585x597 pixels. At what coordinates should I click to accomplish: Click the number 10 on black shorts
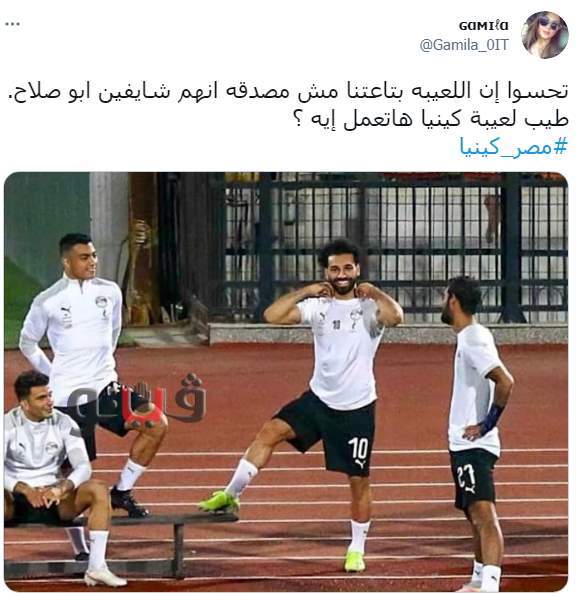(358, 449)
